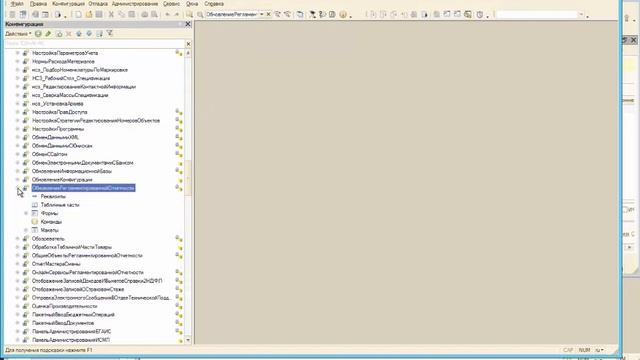Select НастройкаПравДоступа in the tree
The height and width of the screenshot is (360, 640).
pyautogui.click(x=60, y=112)
